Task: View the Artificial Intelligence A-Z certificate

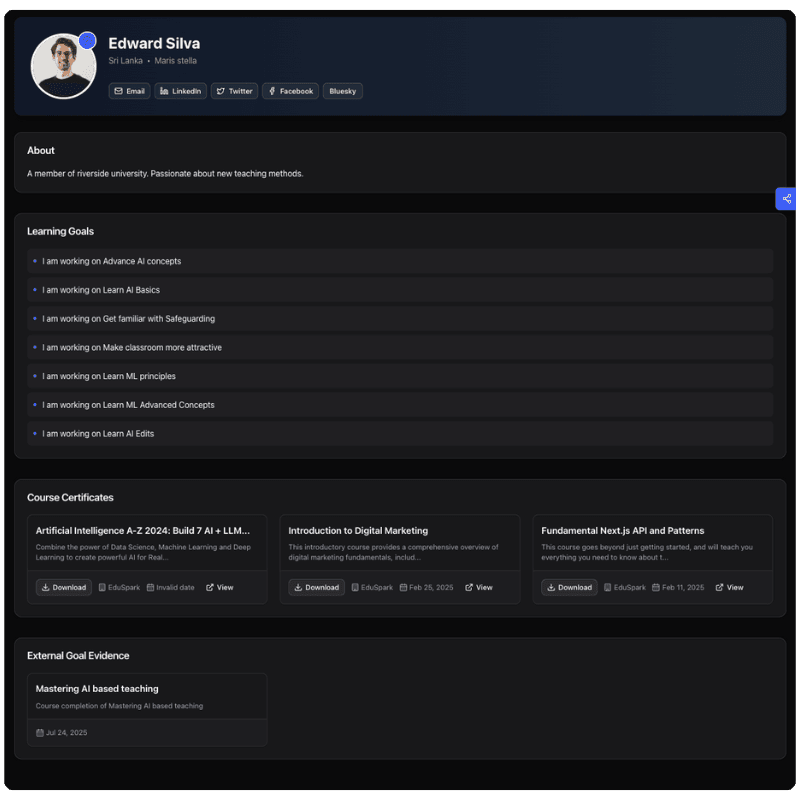Action: pos(220,587)
